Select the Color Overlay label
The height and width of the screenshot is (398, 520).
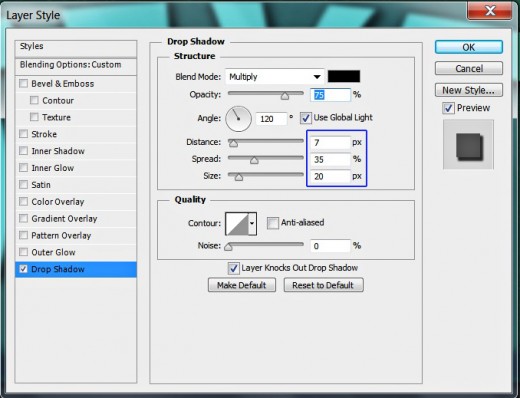point(58,202)
